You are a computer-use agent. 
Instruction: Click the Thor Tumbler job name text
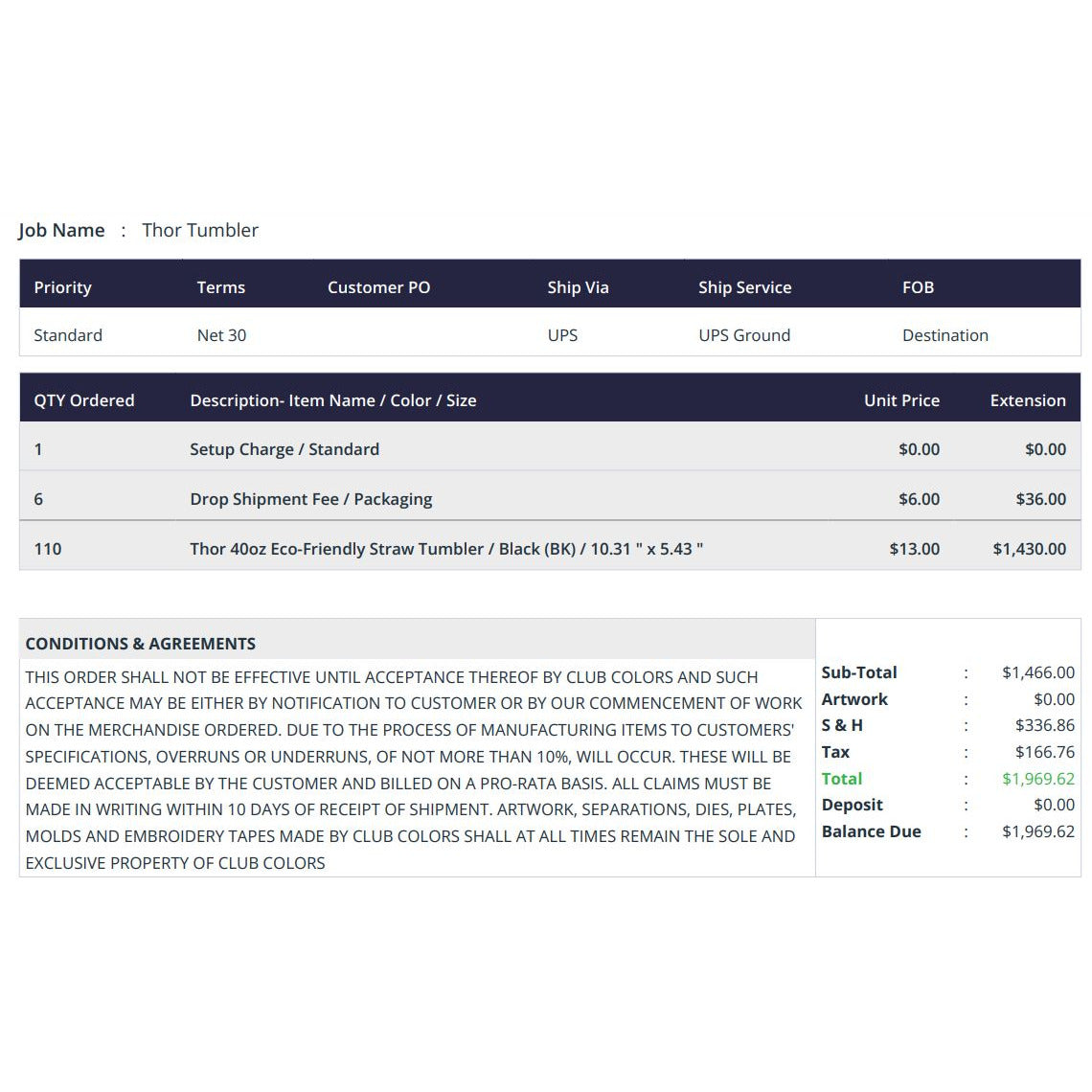[x=200, y=230]
